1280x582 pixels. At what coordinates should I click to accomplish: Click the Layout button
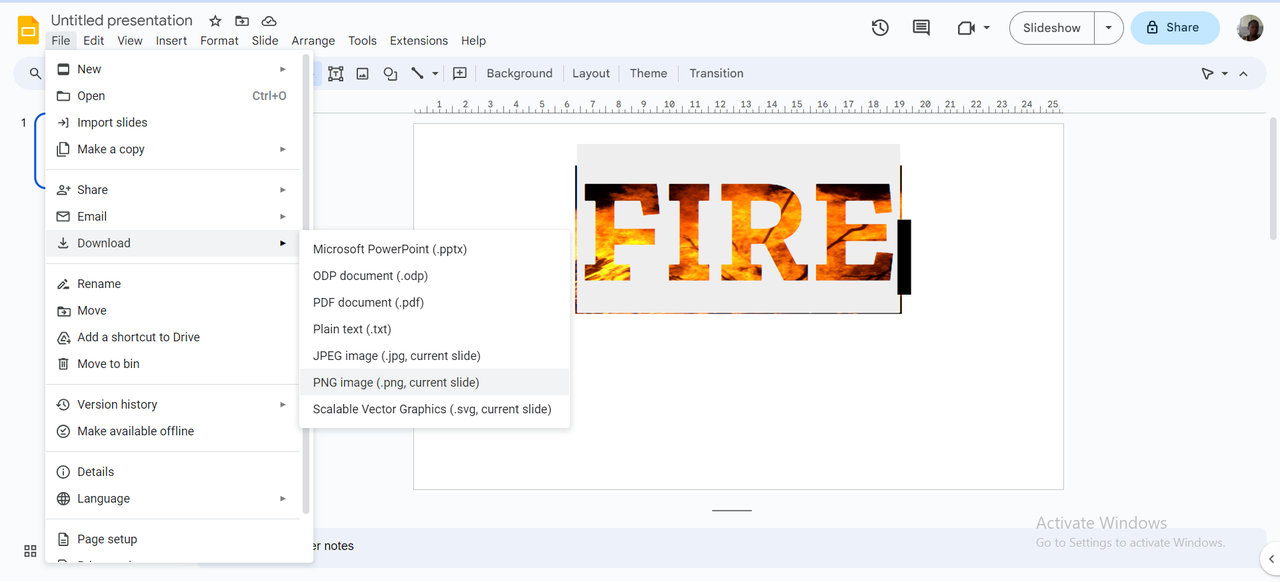pyautogui.click(x=591, y=74)
